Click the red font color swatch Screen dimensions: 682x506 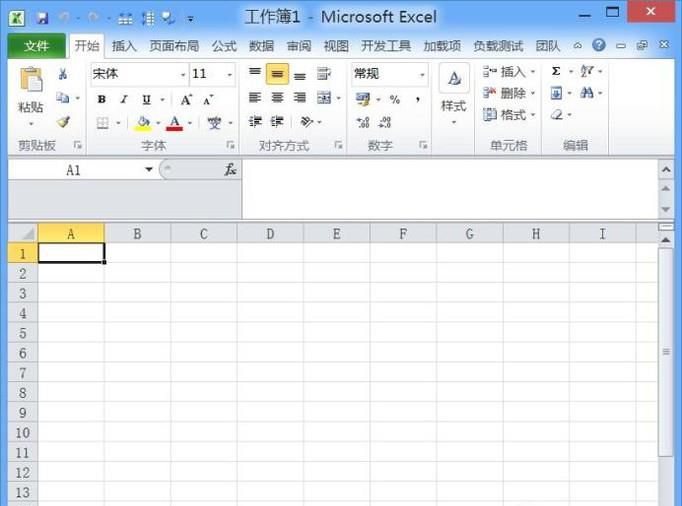(x=175, y=123)
